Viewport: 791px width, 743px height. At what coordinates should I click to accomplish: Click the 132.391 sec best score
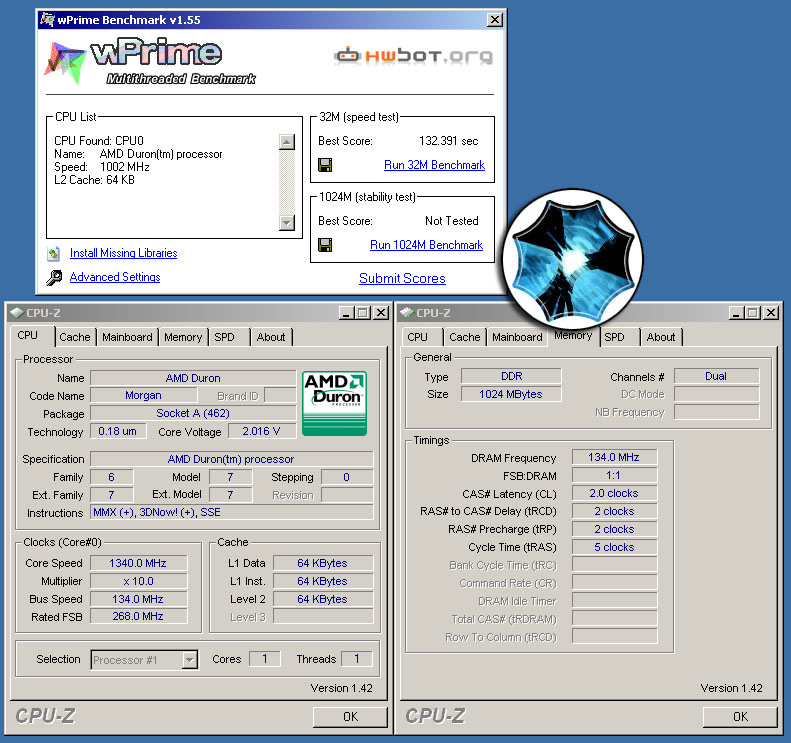click(x=448, y=141)
